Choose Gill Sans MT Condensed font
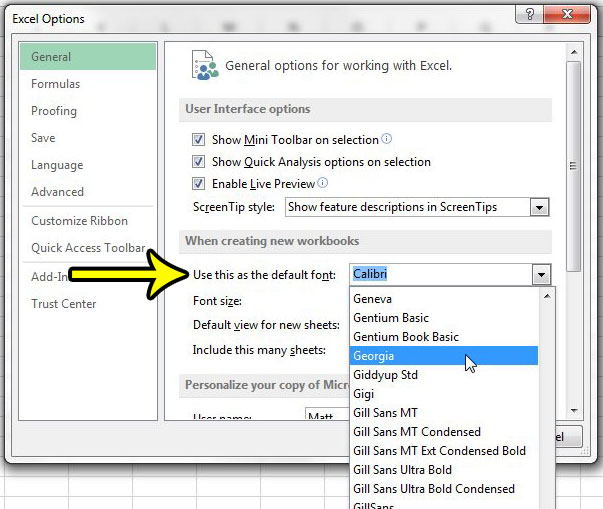Screen dimensions: 603x509 pyautogui.click(x=444, y=431)
